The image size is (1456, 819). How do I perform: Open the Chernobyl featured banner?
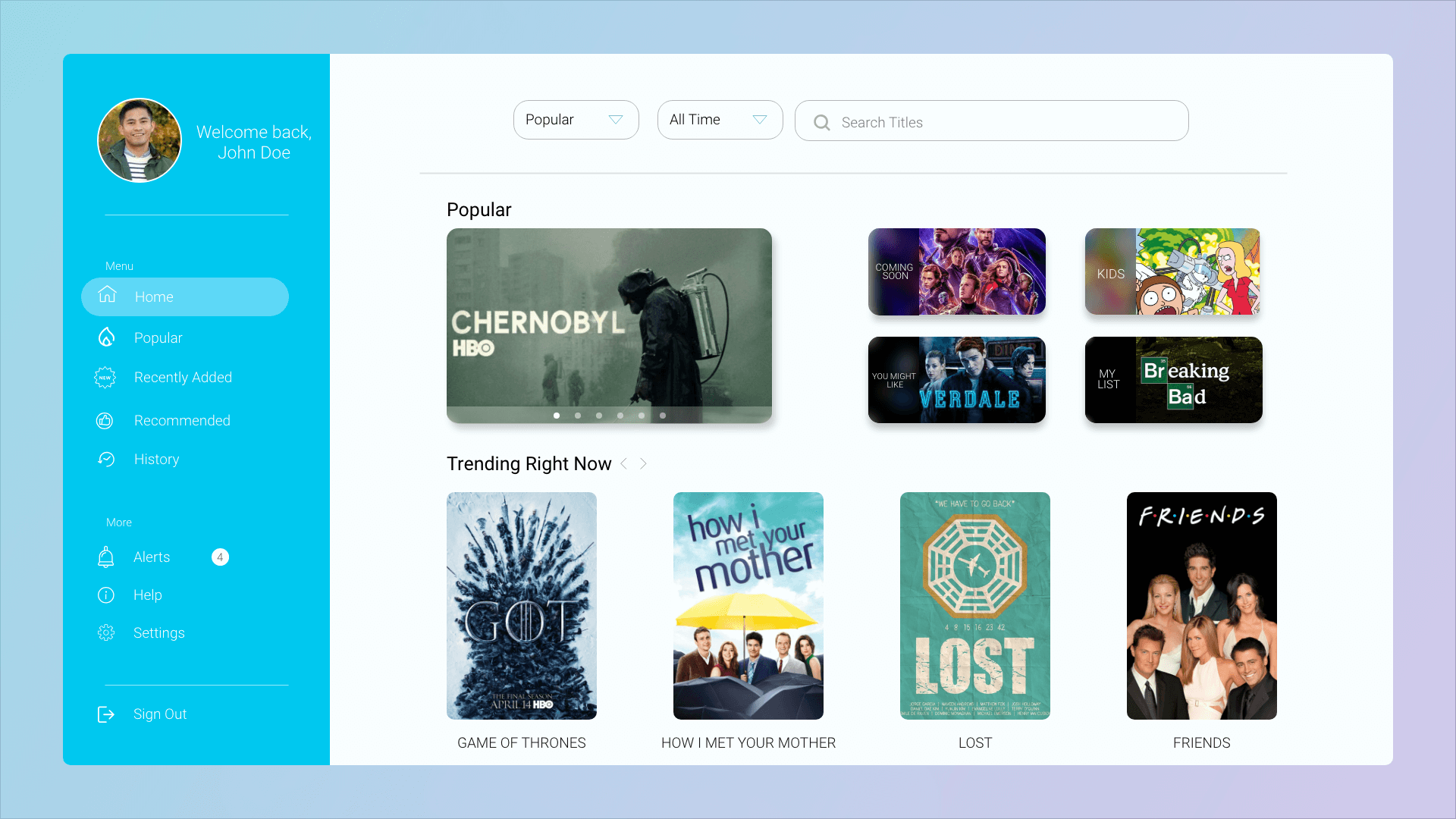click(x=609, y=325)
